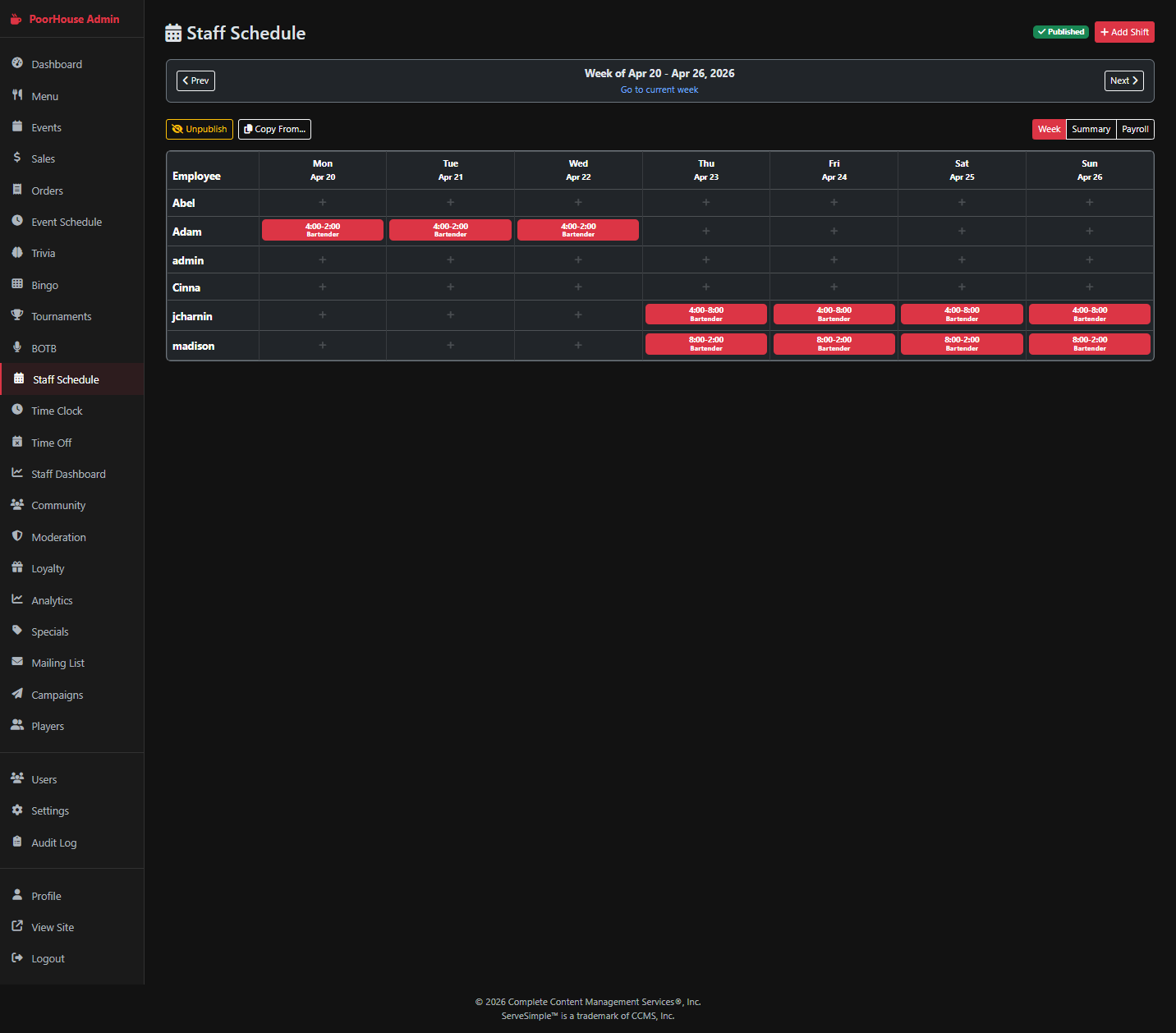Add shift for madison on Monday

click(323, 345)
